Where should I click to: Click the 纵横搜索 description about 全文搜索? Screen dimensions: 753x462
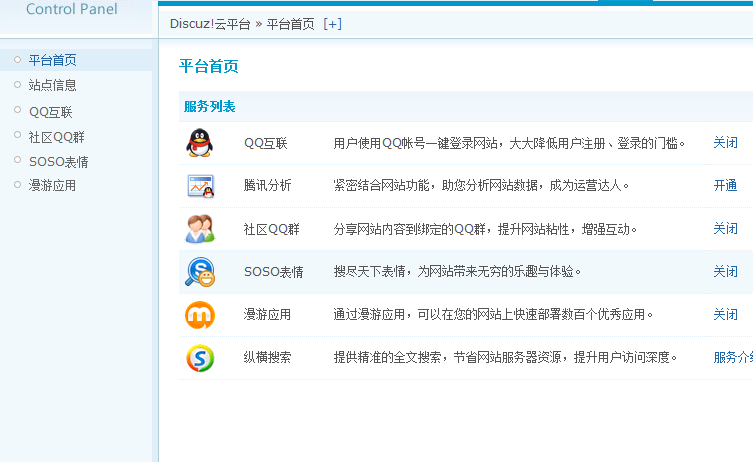coord(505,357)
